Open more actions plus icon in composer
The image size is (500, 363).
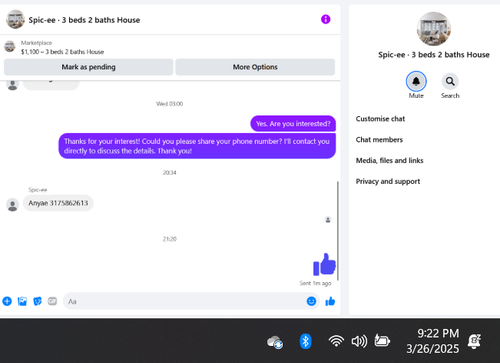click(x=7, y=301)
